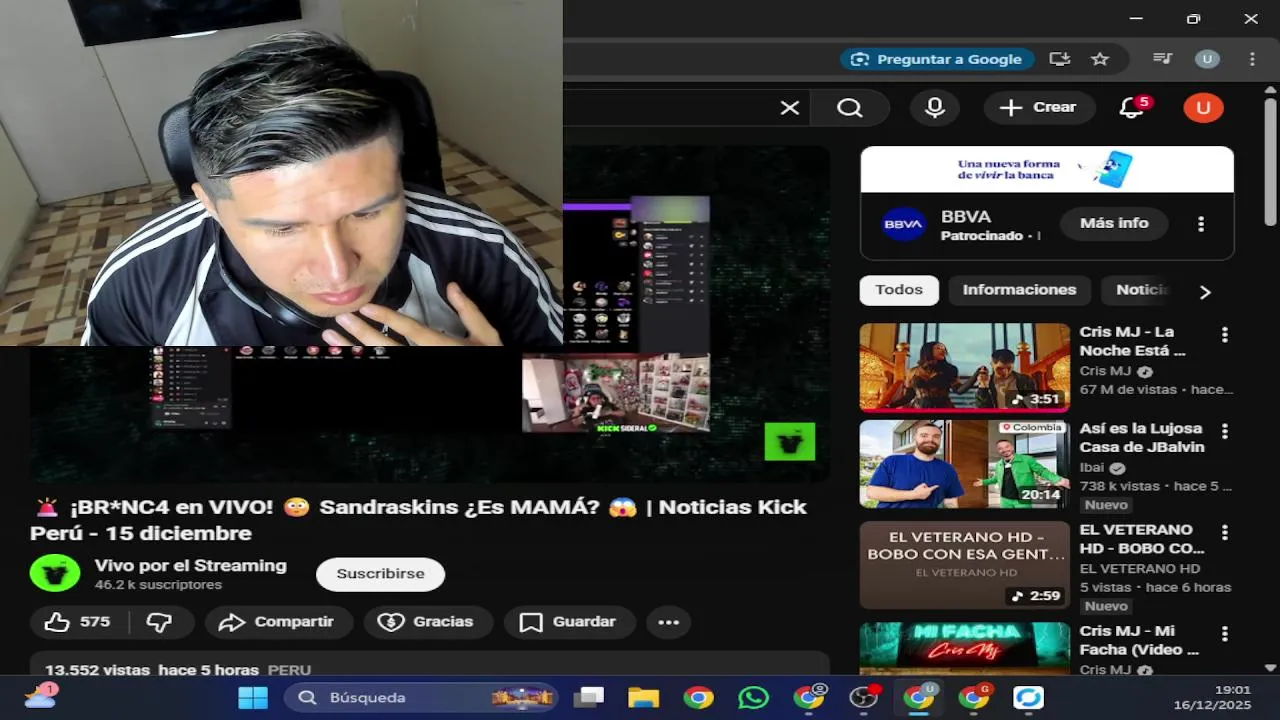
Task: Click the Crear button
Action: point(1039,108)
